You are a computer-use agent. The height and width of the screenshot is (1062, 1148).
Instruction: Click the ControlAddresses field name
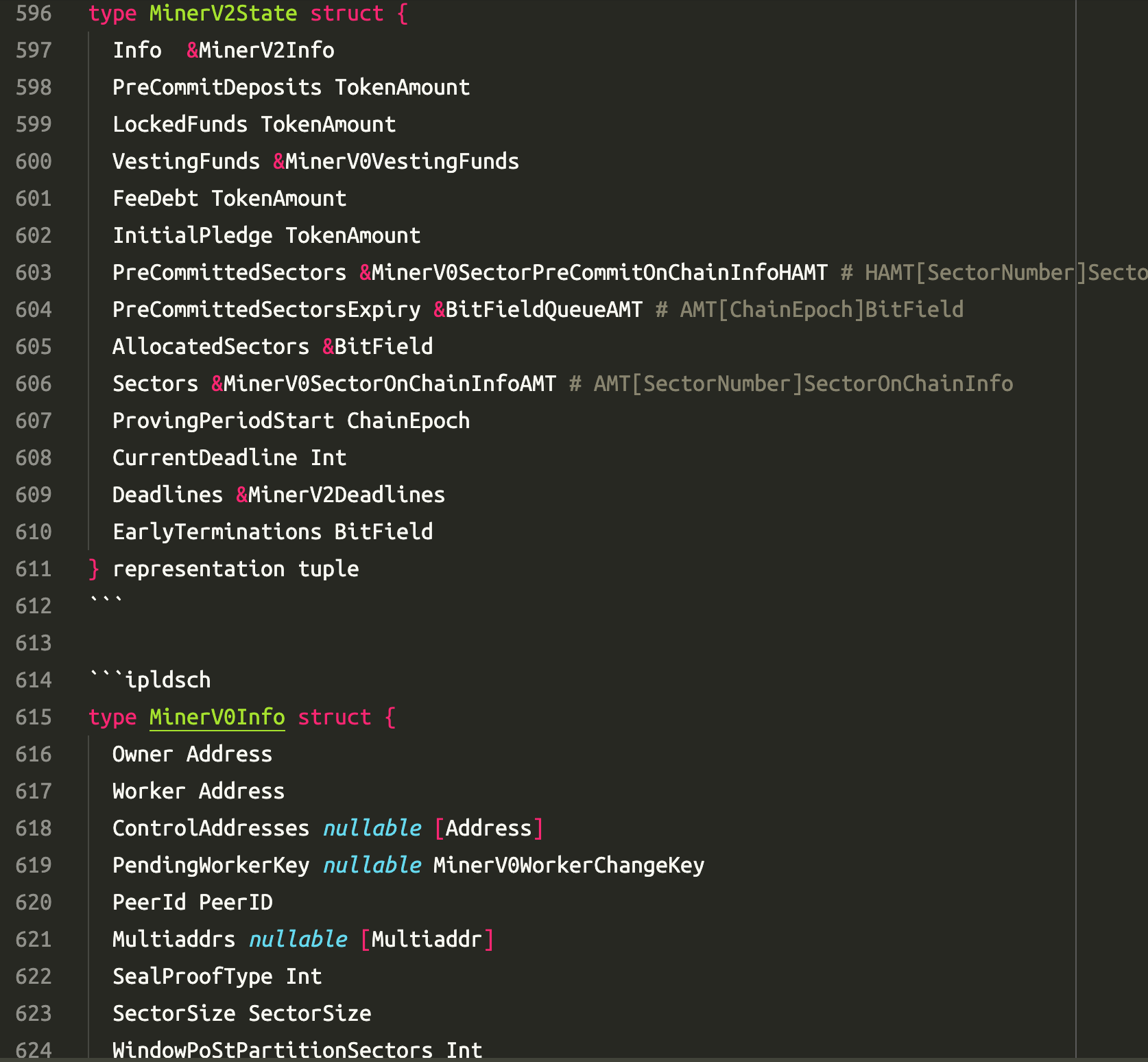tap(211, 828)
